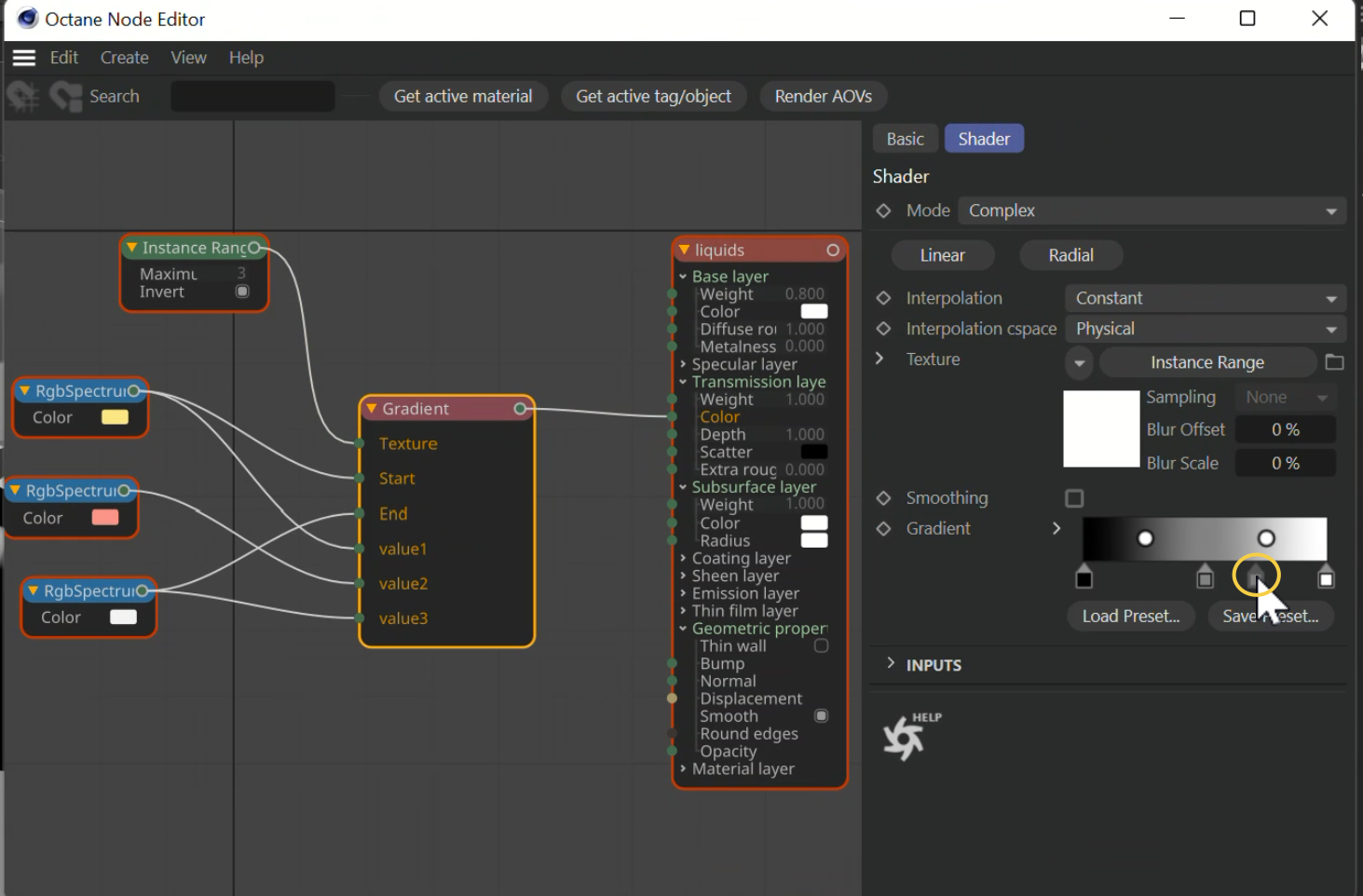Toggle Smooth checkbox in the liquids node
Image resolution: width=1363 pixels, height=896 pixels.
click(821, 715)
